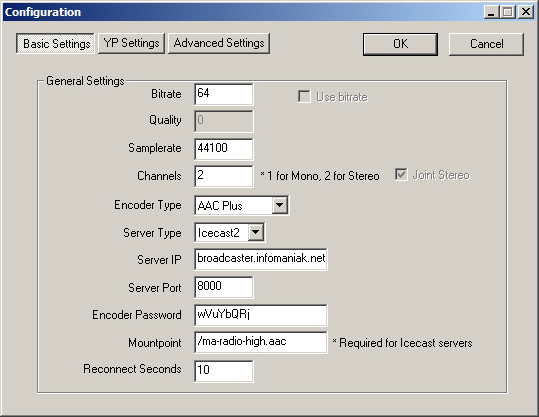Focus the Samplerate input field
Screen dimensions: 539x417
[223, 149]
